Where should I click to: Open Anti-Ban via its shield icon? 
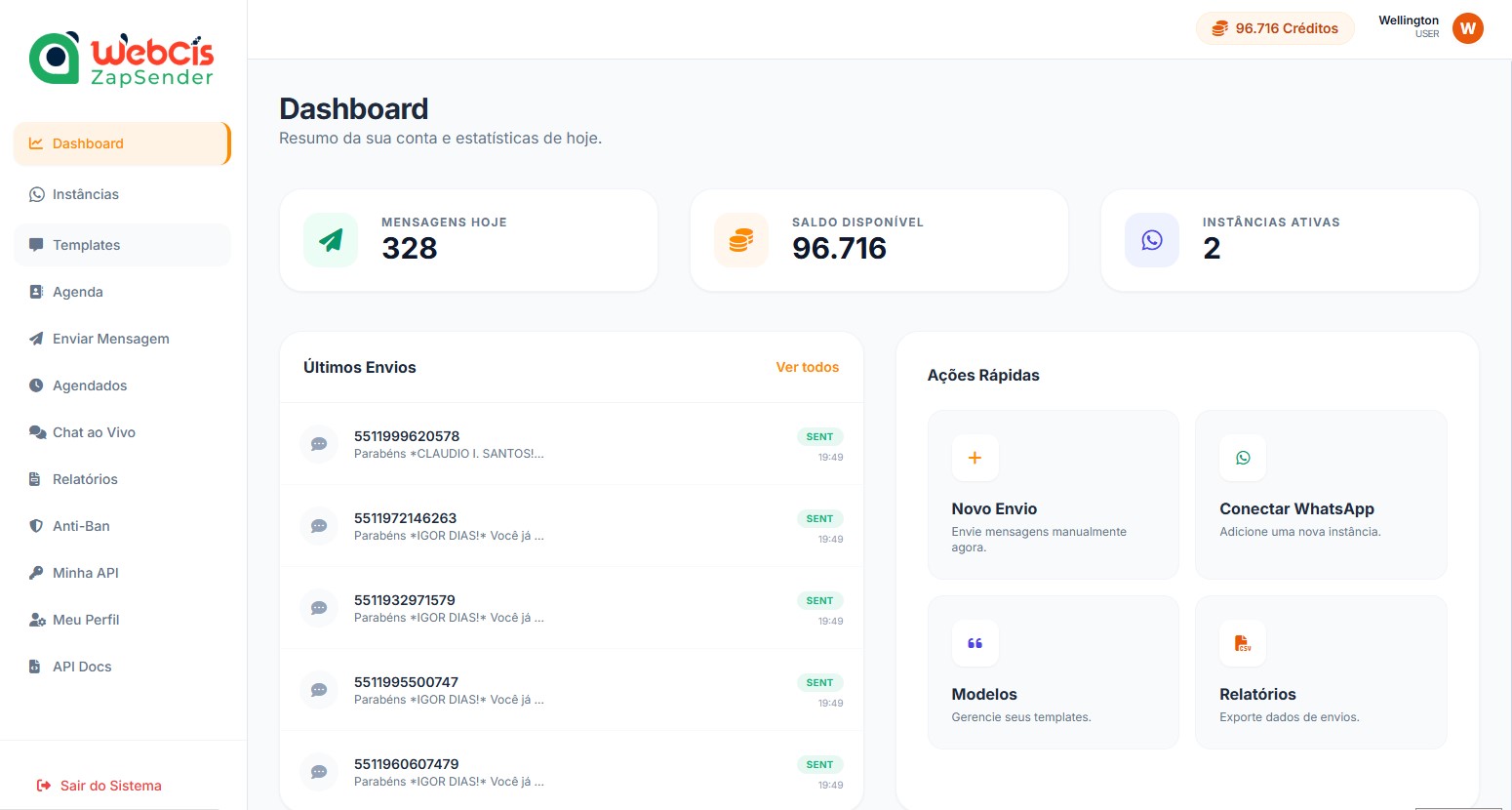point(35,525)
